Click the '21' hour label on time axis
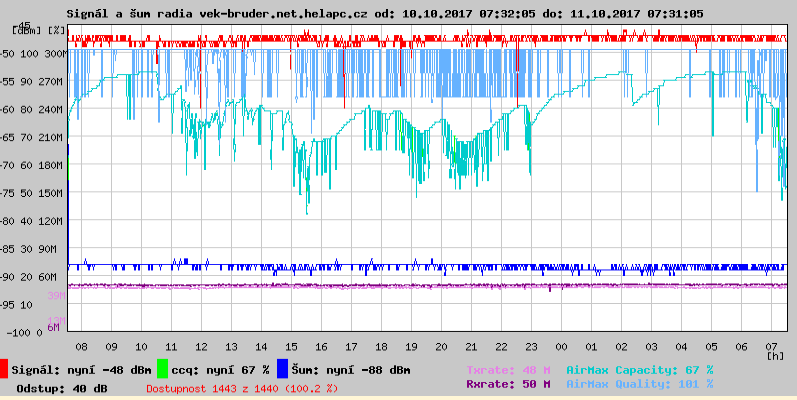 [471, 347]
